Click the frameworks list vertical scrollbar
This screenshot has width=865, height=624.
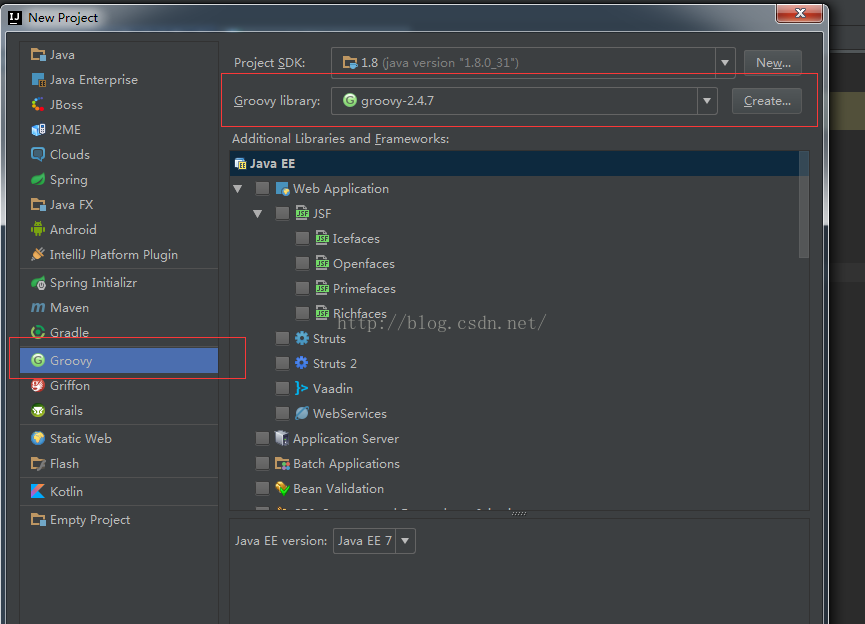coord(804,205)
